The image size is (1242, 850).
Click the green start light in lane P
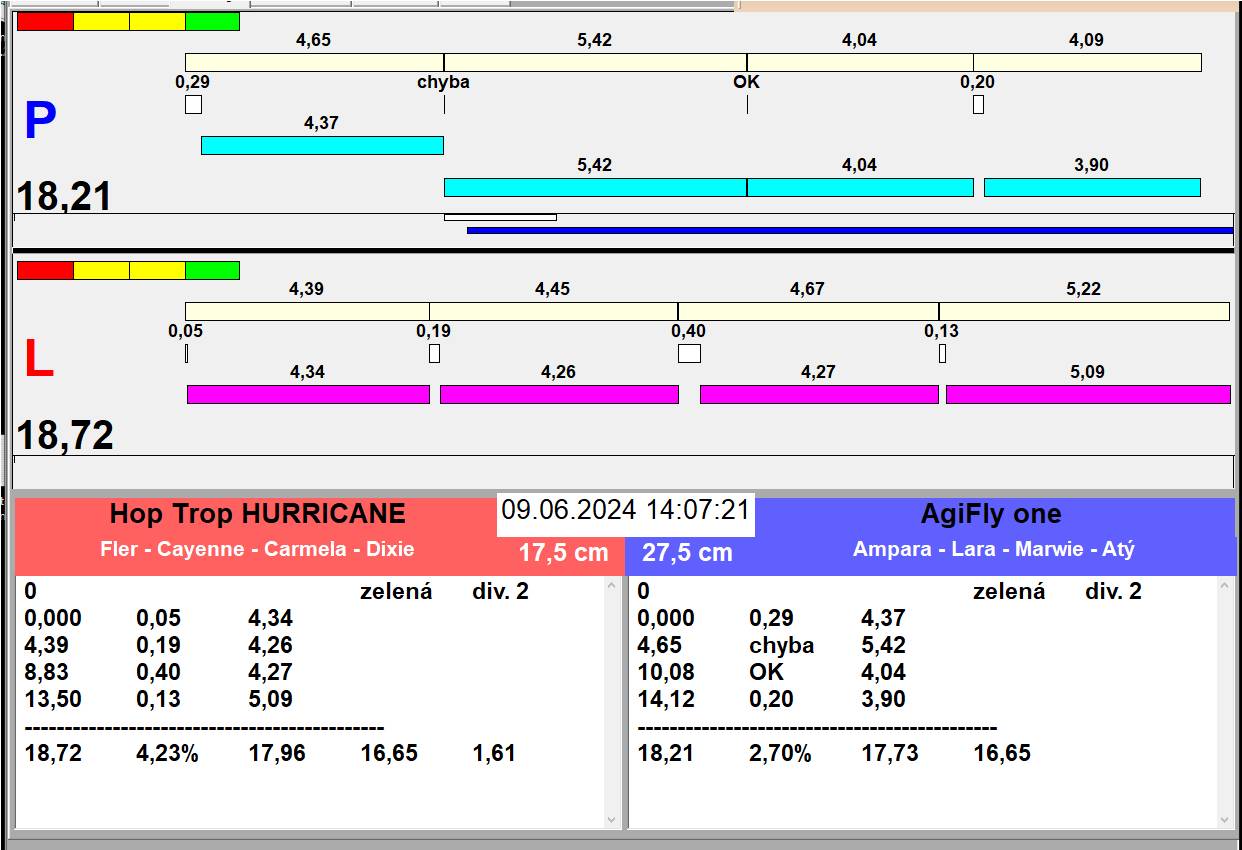click(x=212, y=21)
